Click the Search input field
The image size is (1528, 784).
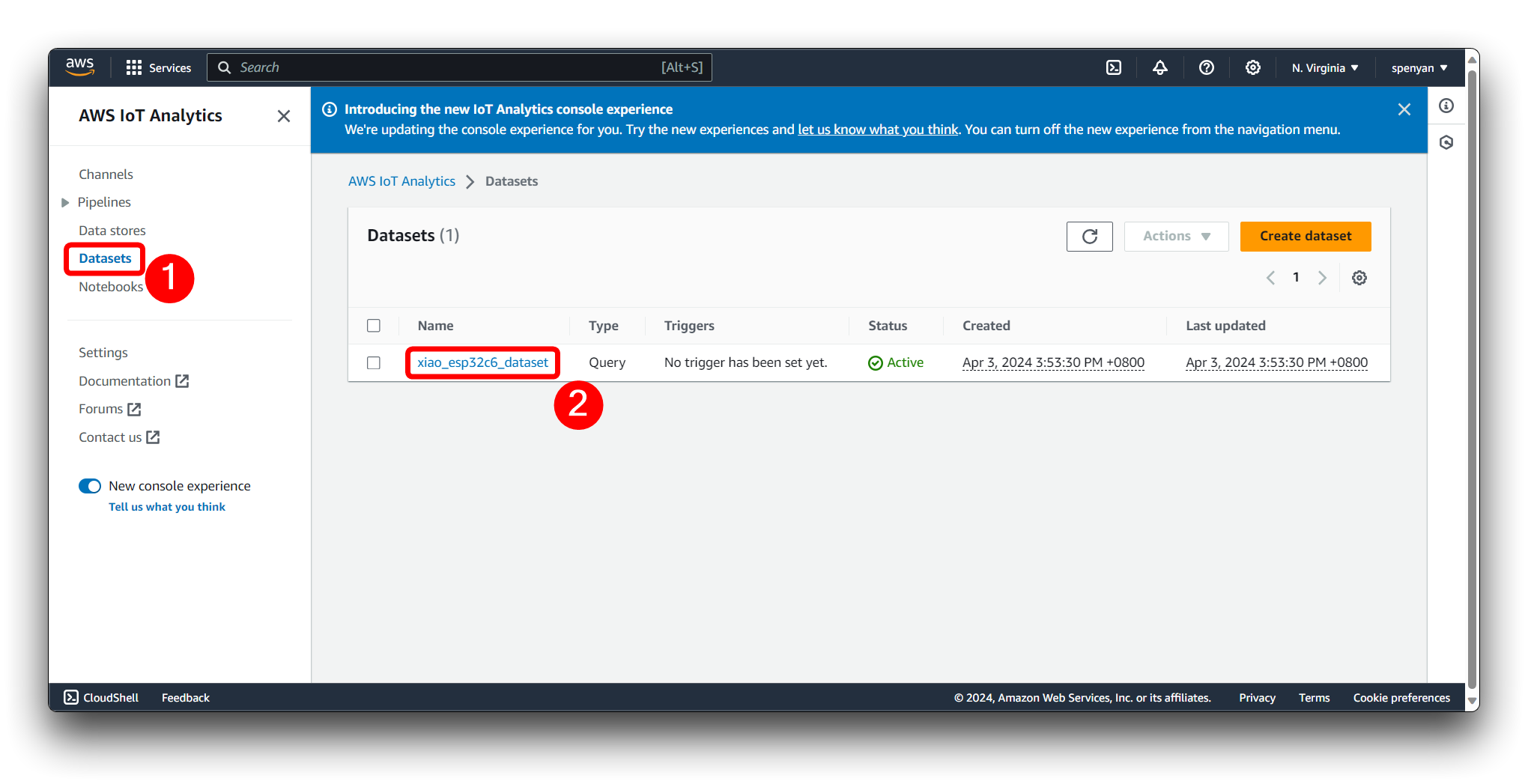coord(459,67)
